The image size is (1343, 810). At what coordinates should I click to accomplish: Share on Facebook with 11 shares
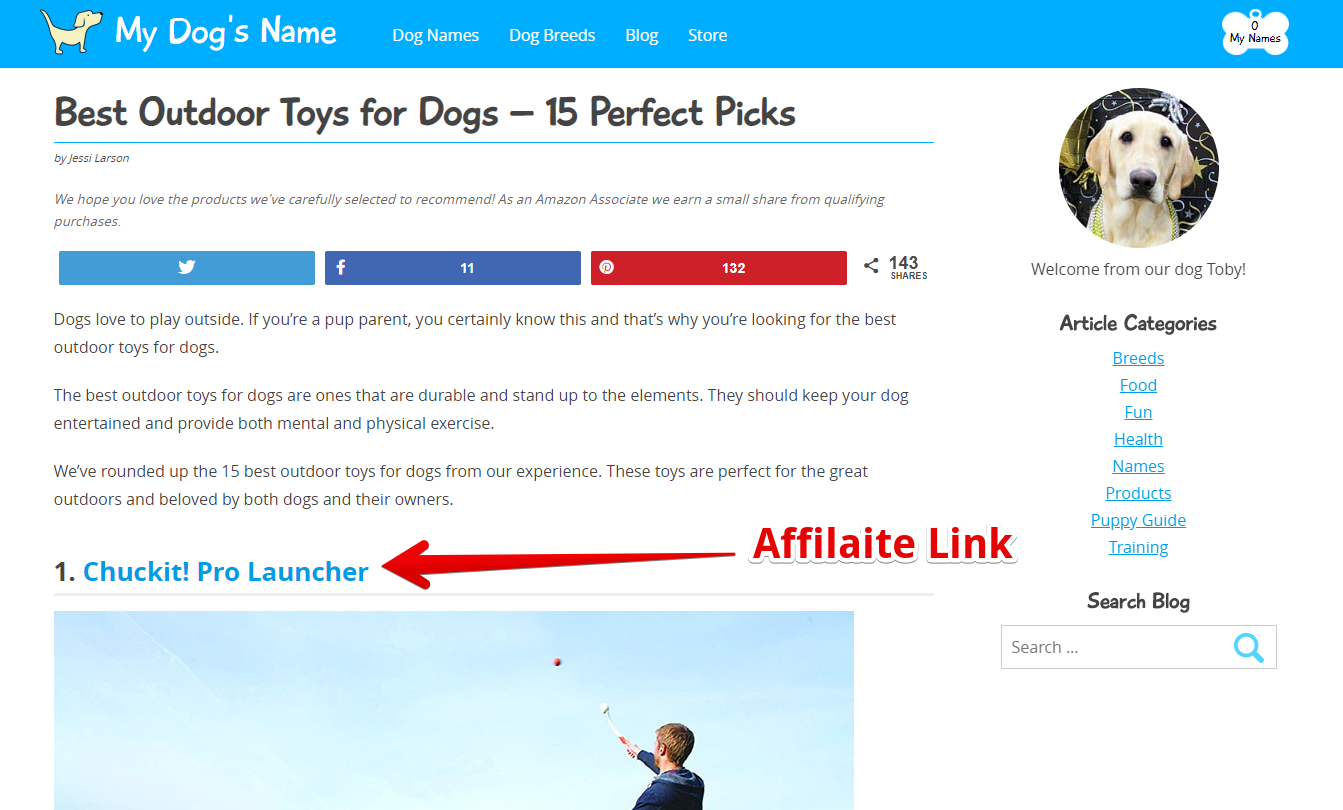click(x=453, y=268)
